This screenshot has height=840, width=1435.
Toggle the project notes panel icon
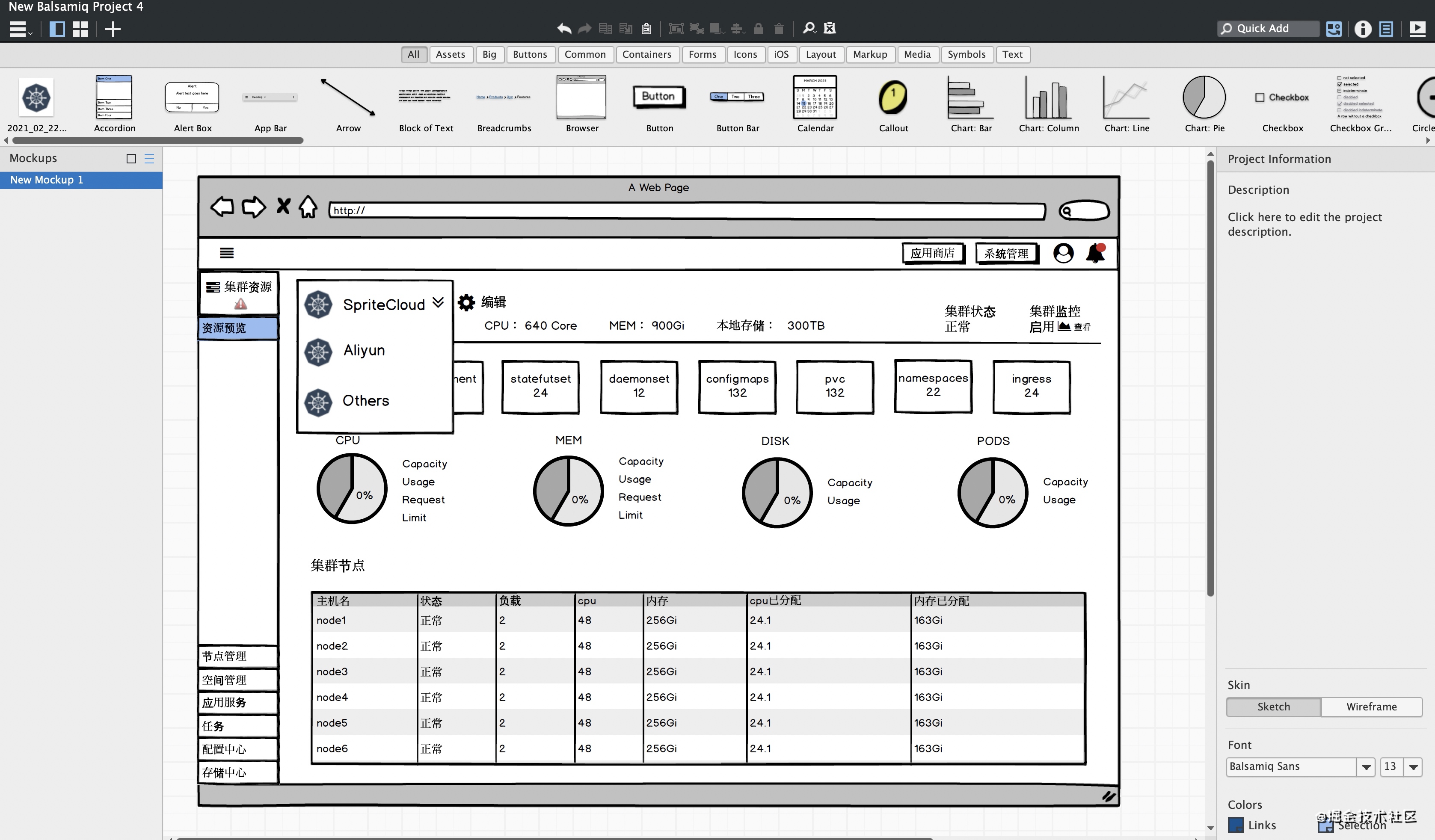click(1386, 29)
